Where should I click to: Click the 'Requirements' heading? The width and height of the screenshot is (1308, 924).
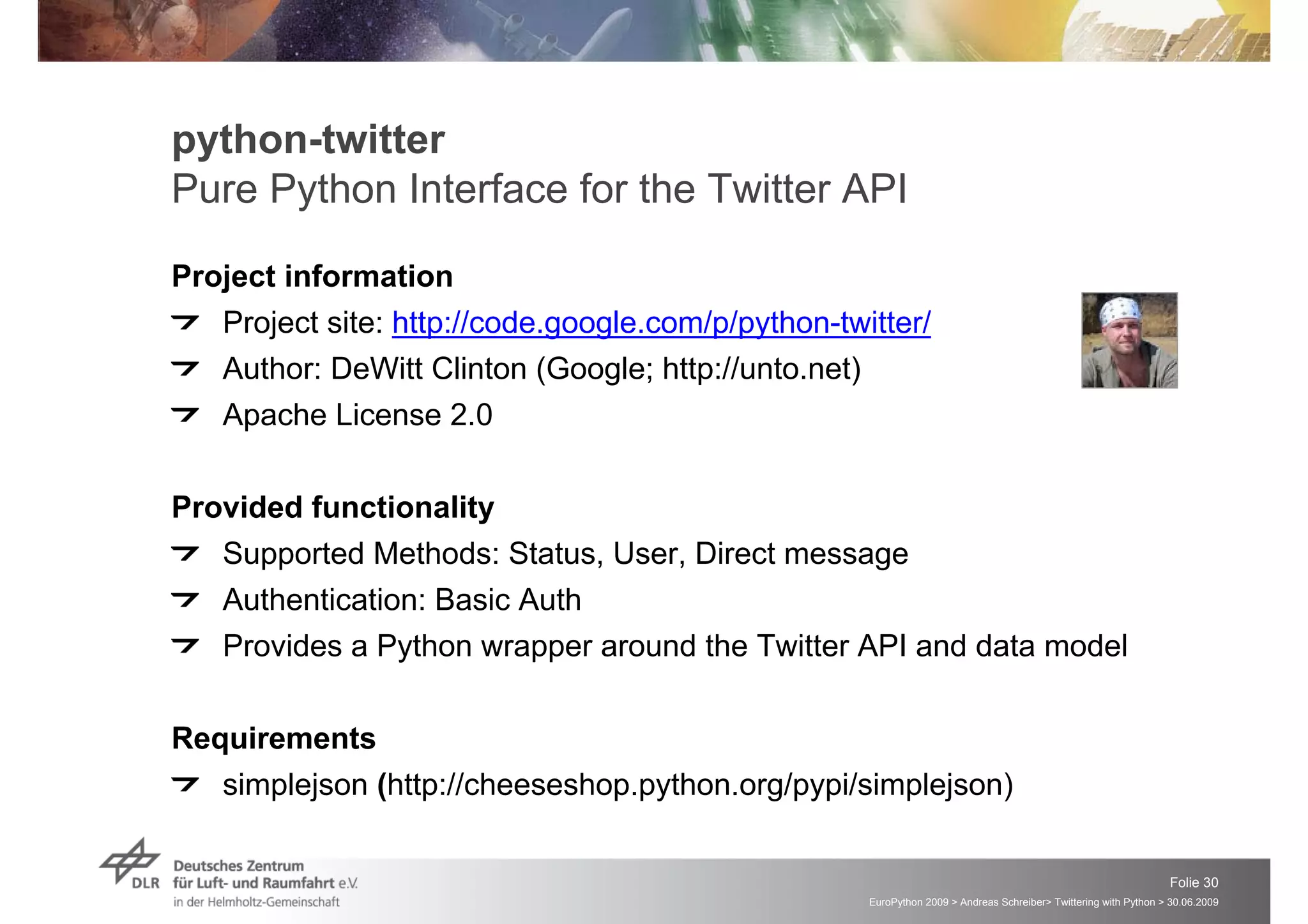[273, 739]
